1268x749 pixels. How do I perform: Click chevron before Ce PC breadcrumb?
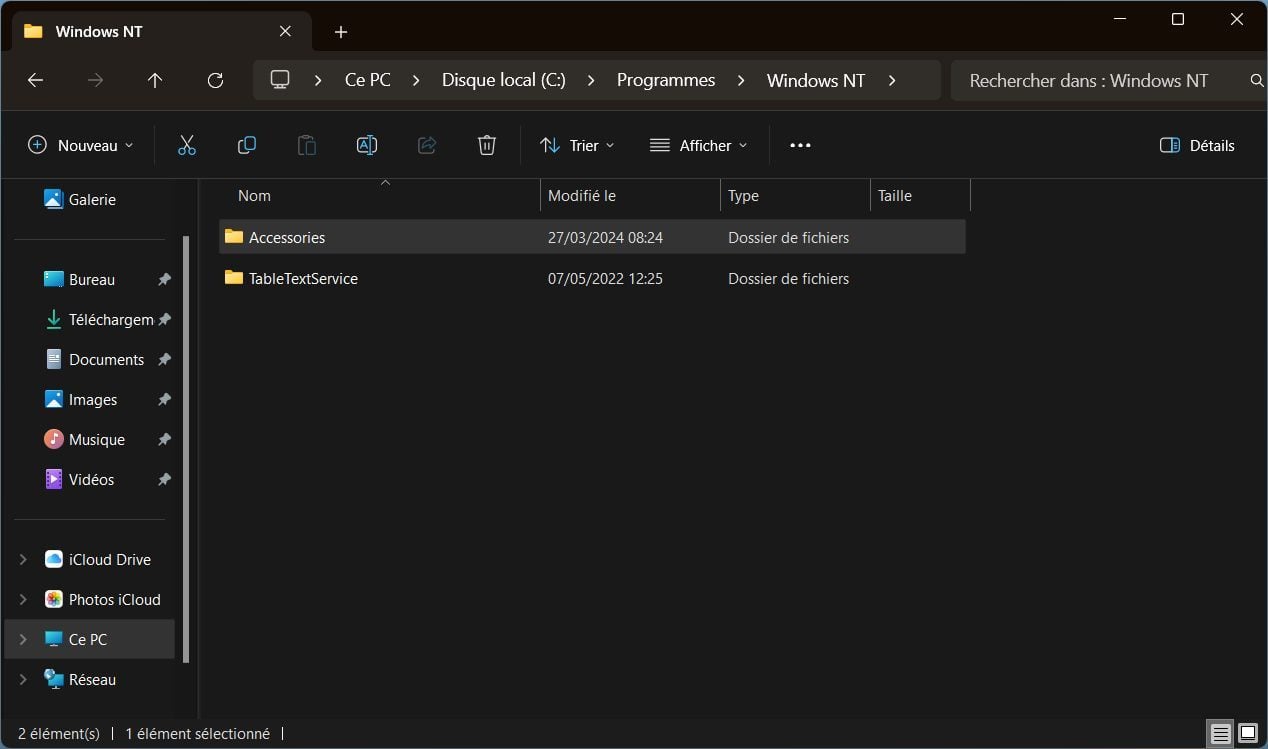coord(318,80)
